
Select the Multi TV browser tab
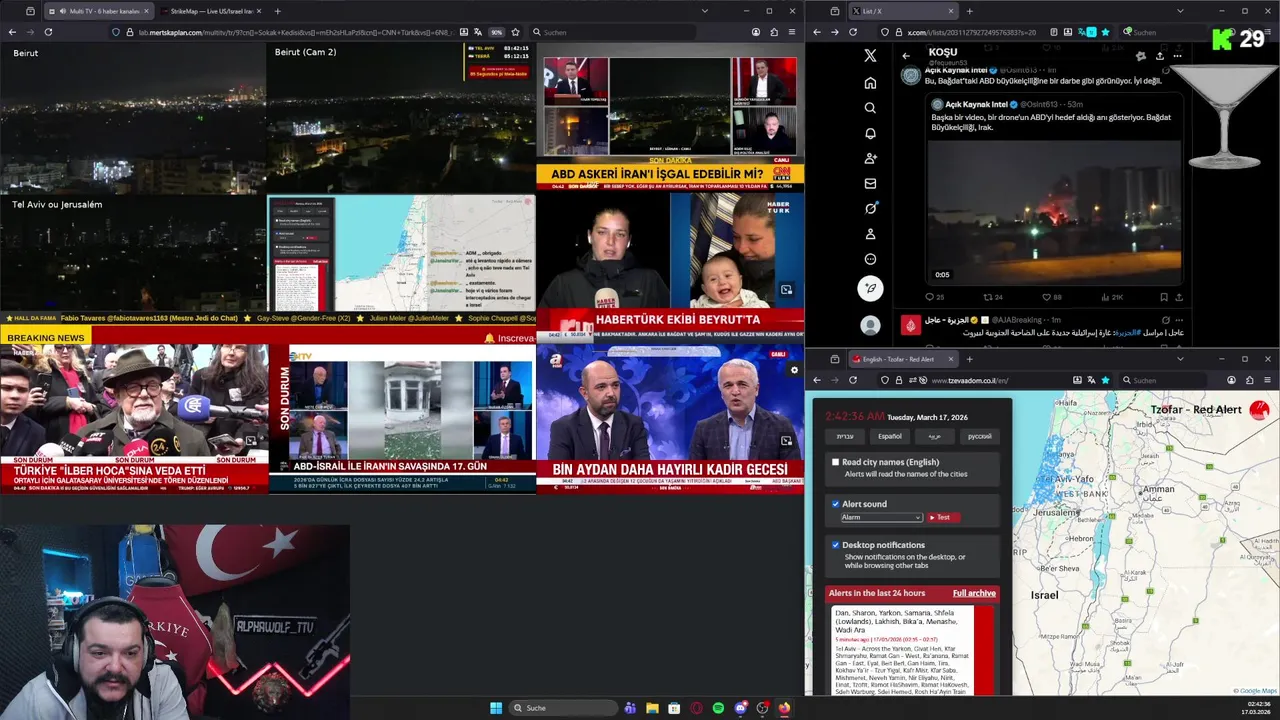[99, 11]
